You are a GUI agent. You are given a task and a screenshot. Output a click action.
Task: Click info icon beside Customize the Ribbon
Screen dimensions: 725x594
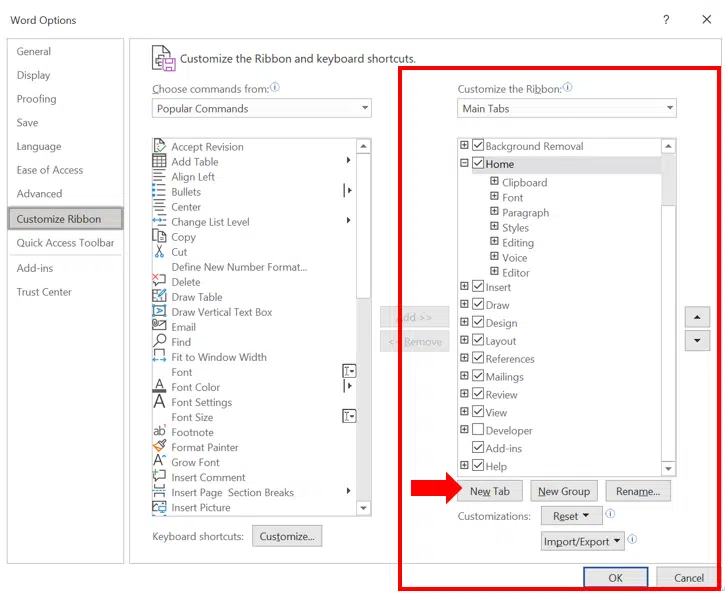567,87
